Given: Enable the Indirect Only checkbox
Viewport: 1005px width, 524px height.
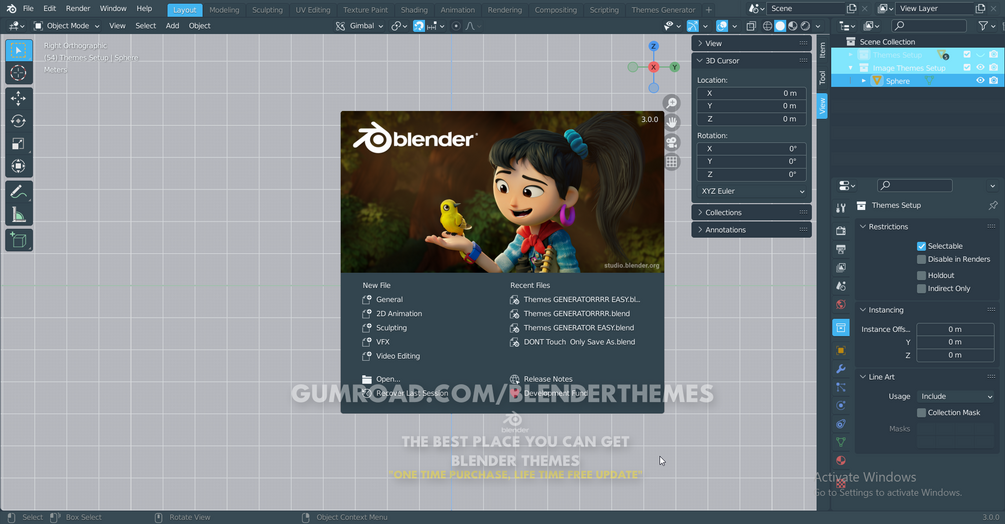Looking at the screenshot, I should (921, 289).
